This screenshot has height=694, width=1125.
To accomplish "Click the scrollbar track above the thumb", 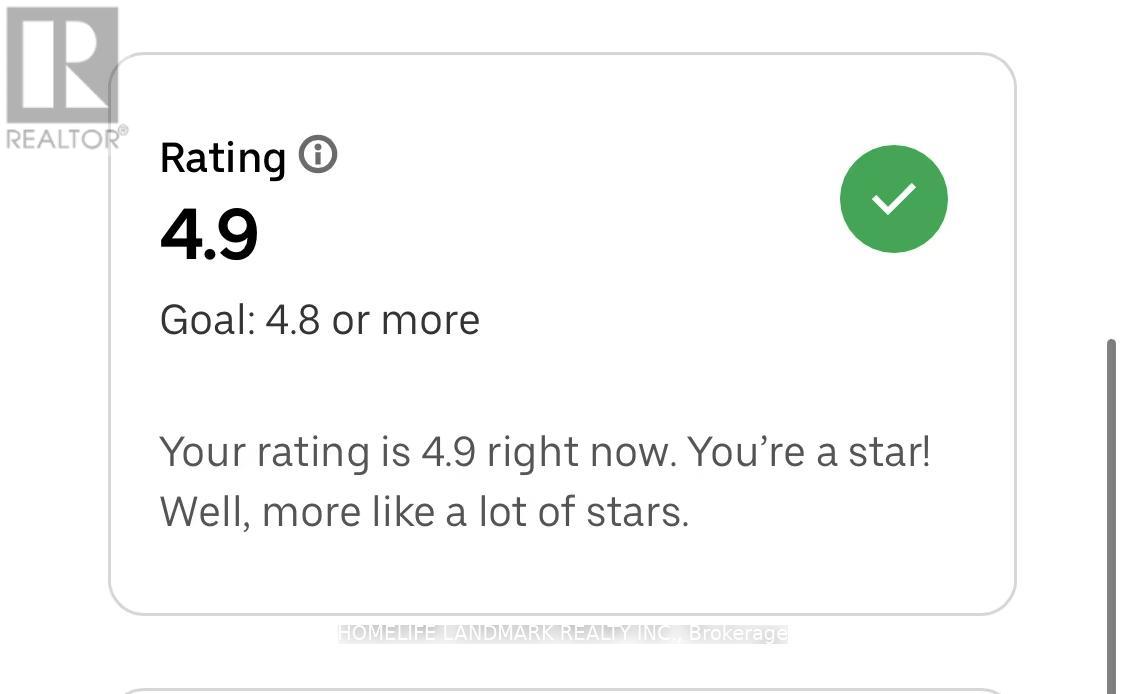I will pyautogui.click(x=1111, y=200).
